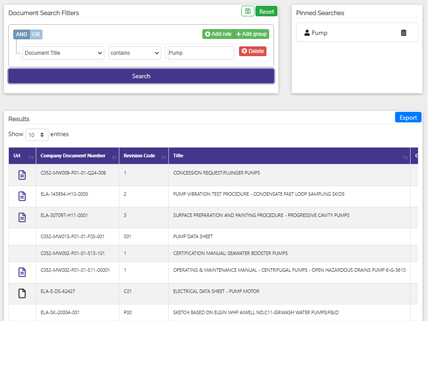This screenshot has height=391, width=428.
Task: Delete the pinned Pump search via trash icon
Action: click(x=403, y=33)
